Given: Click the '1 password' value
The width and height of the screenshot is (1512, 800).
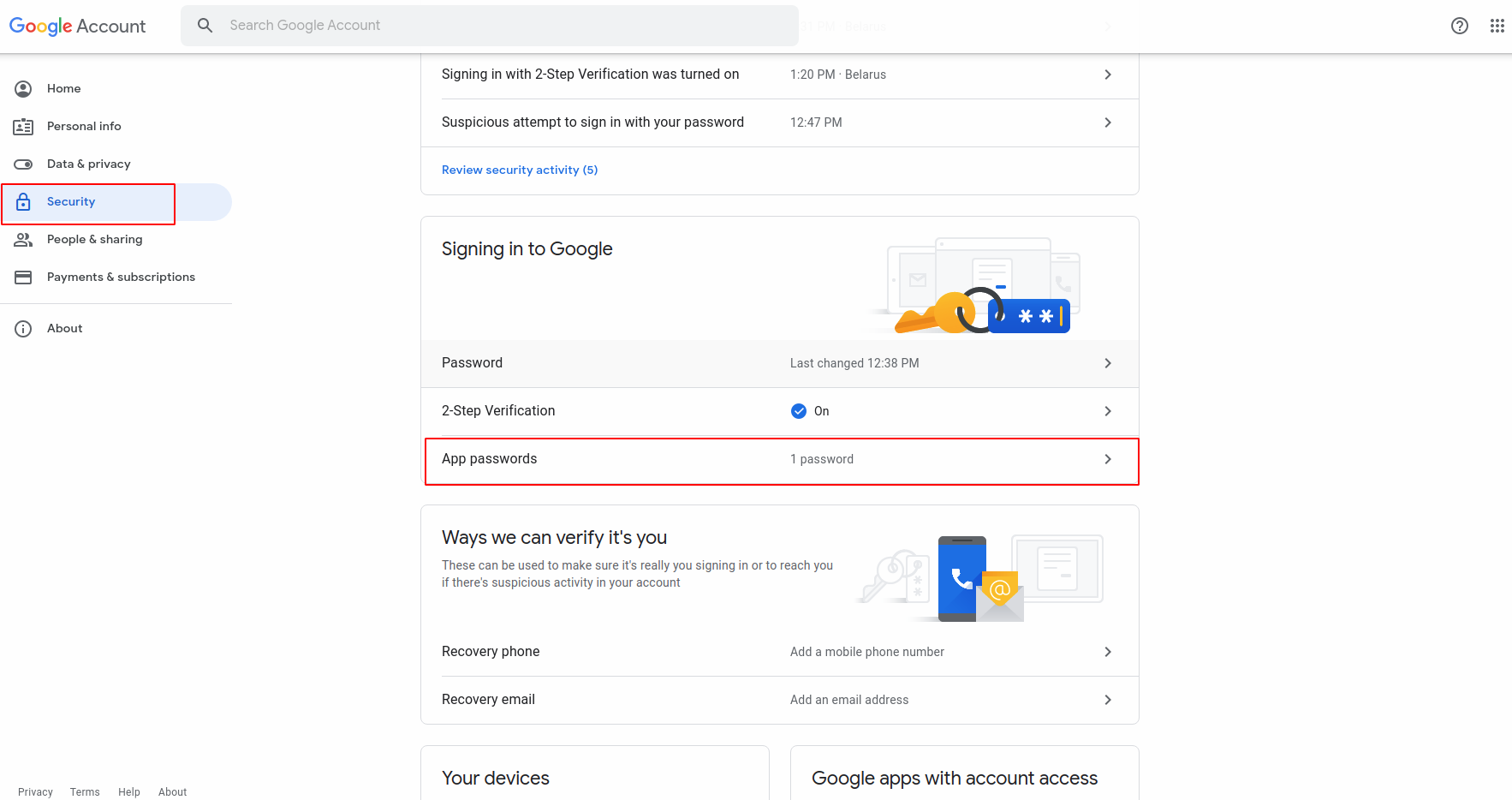Looking at the screenshot, I should [x=822, y=459].
